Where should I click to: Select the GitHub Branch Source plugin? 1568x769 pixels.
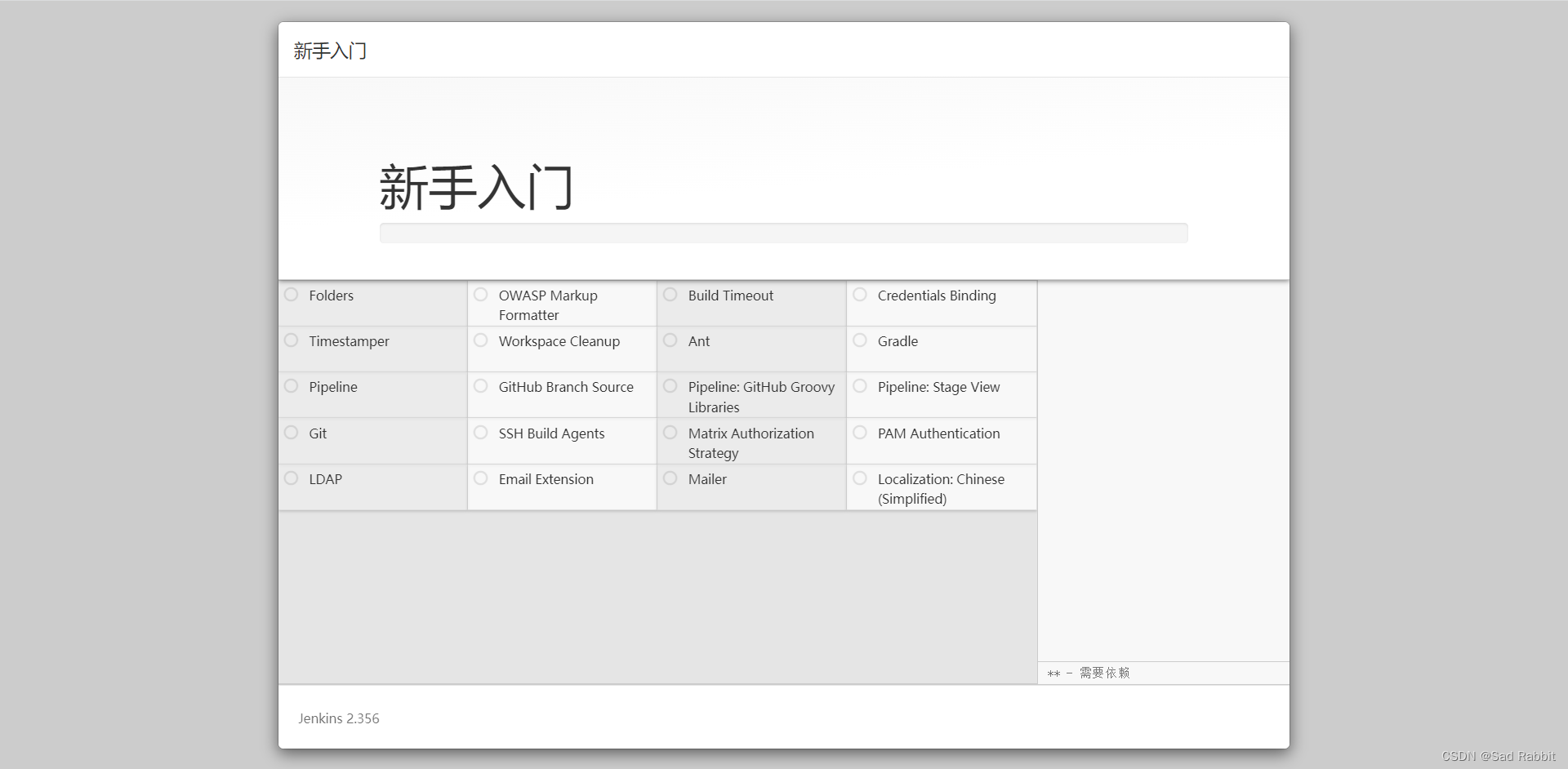[x=481, y=386]
